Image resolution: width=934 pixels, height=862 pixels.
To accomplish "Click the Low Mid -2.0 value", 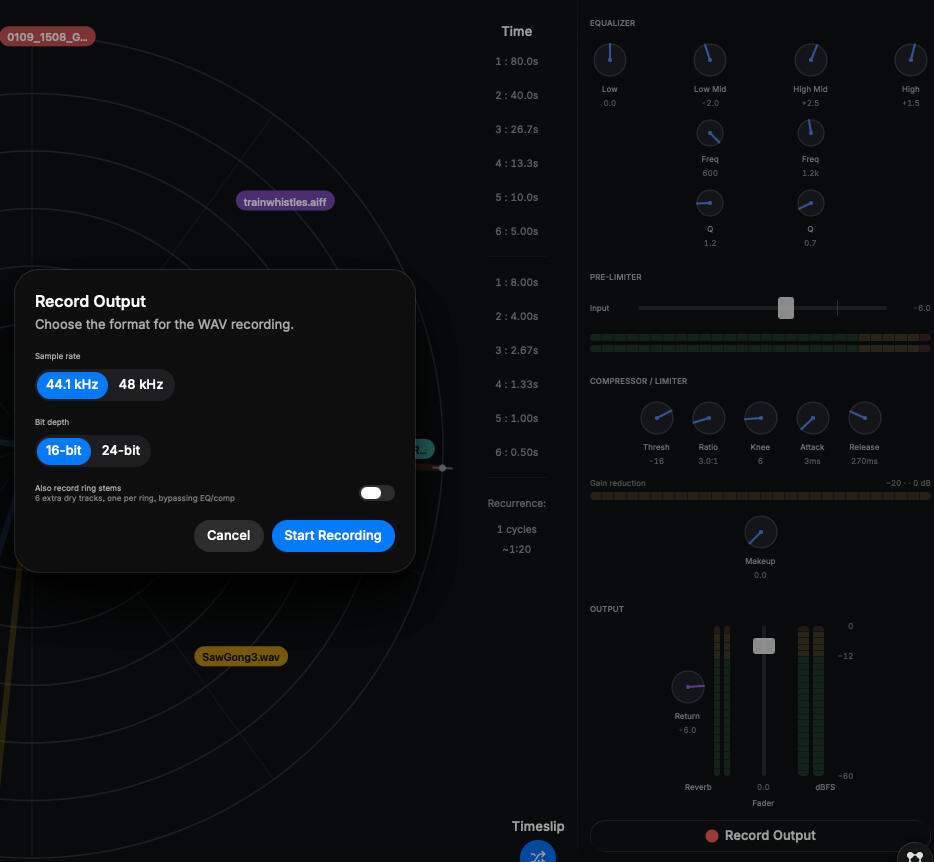I will [x=710, y=103].
